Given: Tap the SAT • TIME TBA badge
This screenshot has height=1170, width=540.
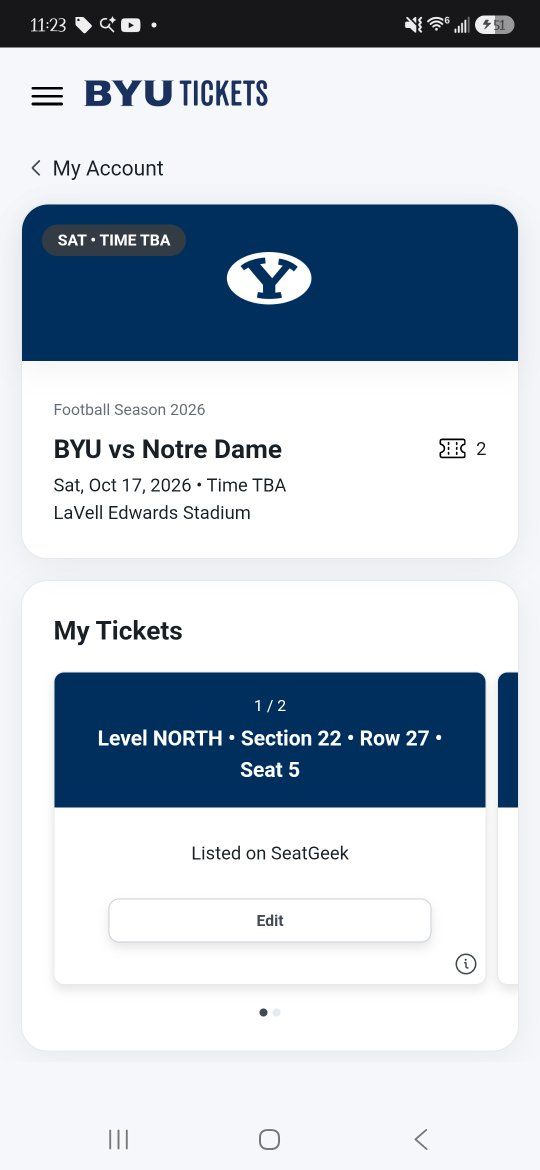Looking at the screenshot, I should coord(113,240).
